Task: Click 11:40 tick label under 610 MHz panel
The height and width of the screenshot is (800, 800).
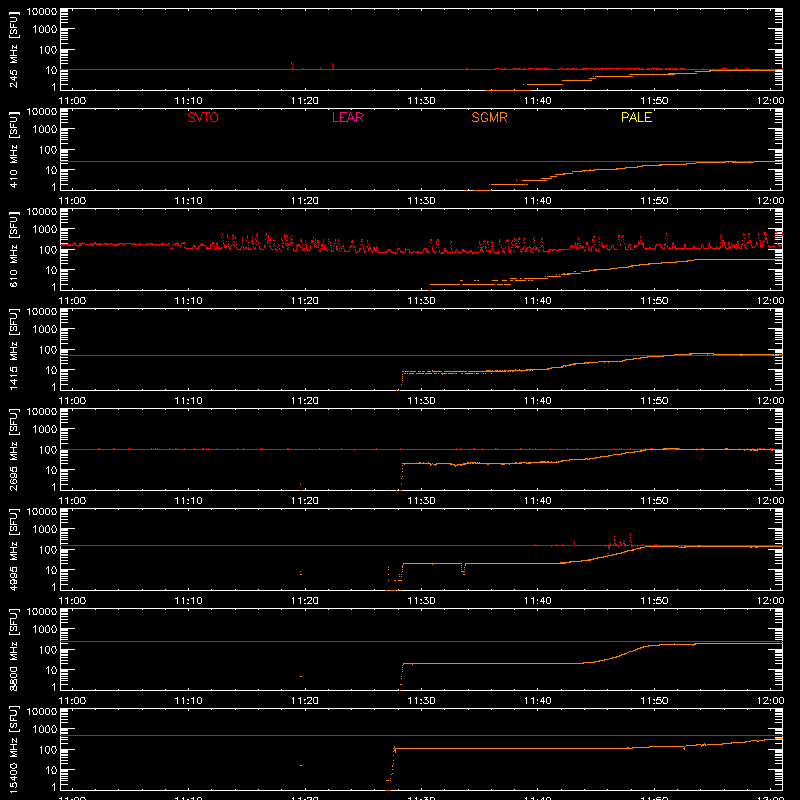Action: [537, 301]
